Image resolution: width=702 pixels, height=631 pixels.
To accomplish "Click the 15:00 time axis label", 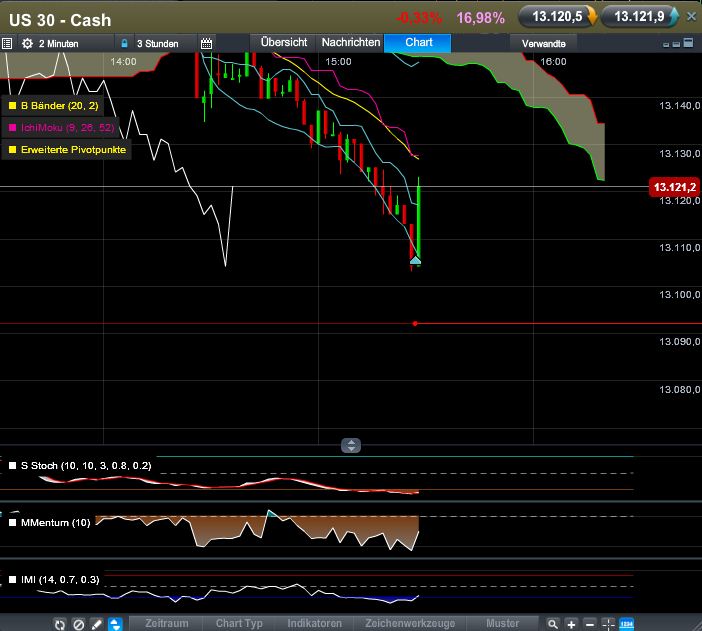I will 338,61.
